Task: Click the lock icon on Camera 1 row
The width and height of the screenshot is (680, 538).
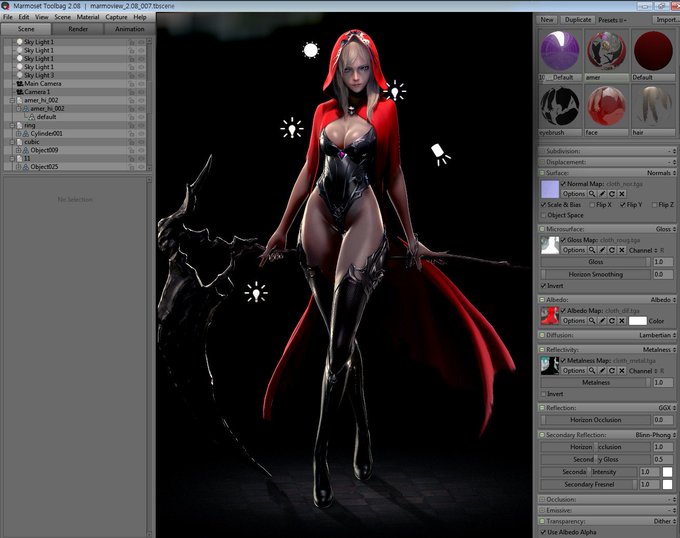Action: pos(131,92)
